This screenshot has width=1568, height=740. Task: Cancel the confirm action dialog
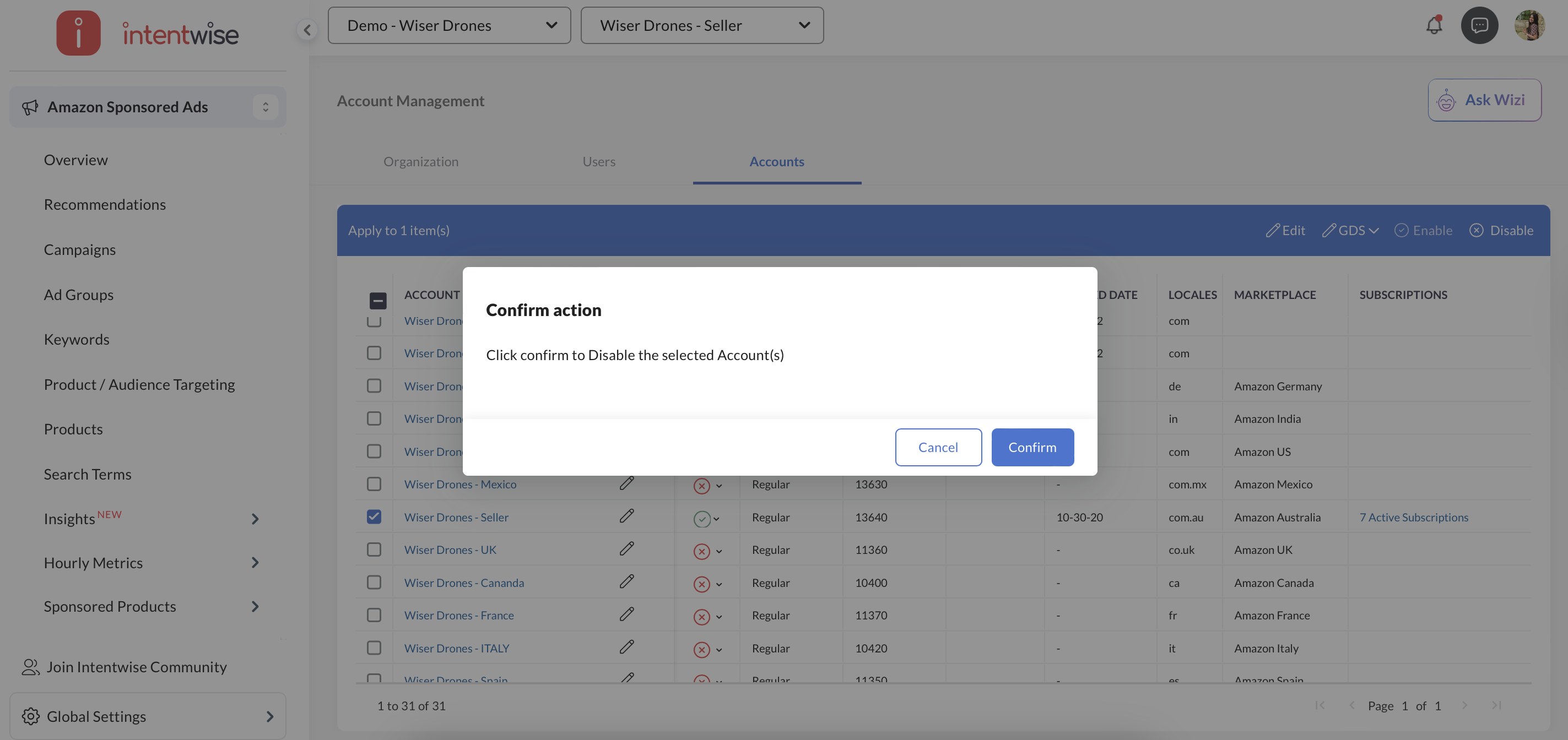click(937, 447)
